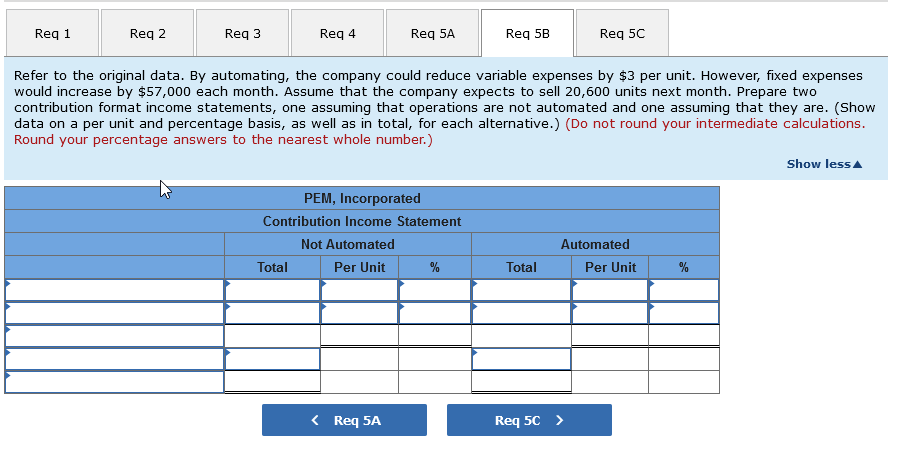Open fifth row label dropdown cell

[x=114, y=382]
